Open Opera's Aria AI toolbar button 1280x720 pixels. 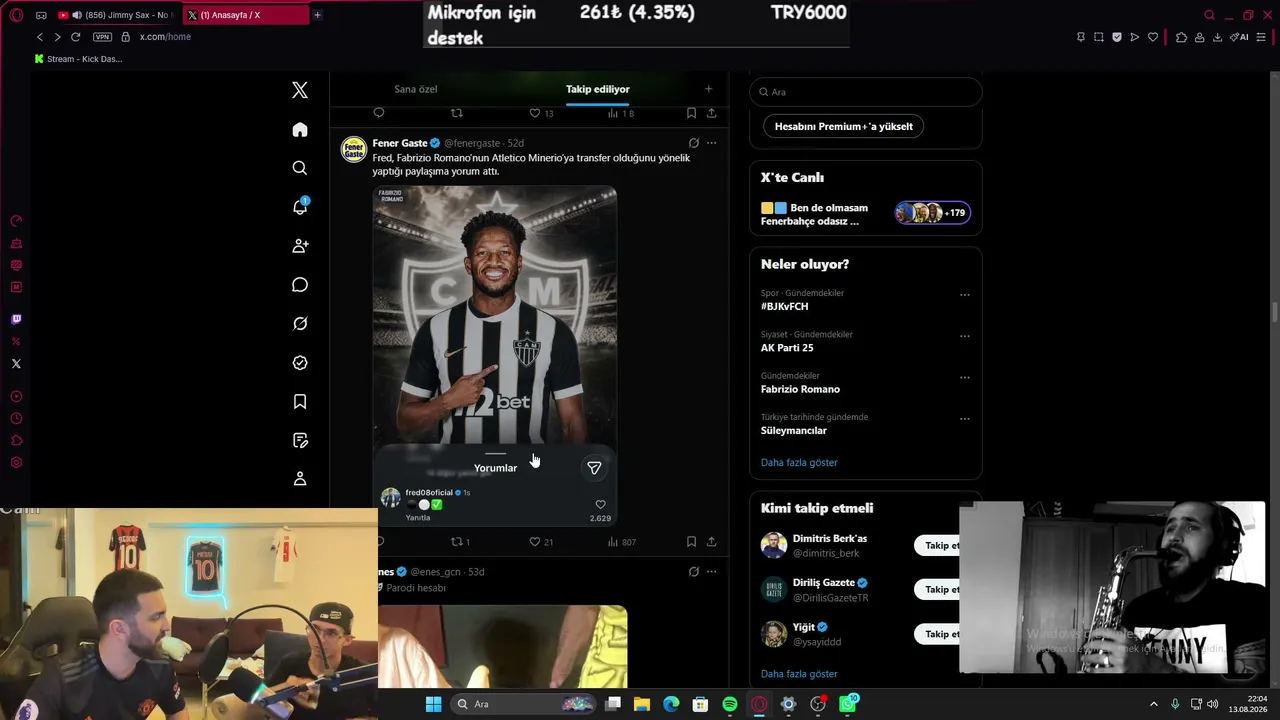[x=1239, y=37]
